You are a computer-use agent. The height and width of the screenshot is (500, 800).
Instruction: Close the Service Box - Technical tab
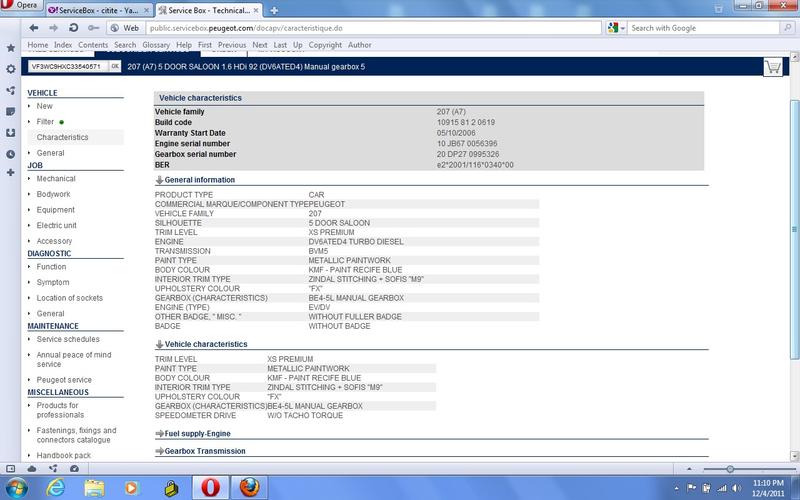pos(256,10)
